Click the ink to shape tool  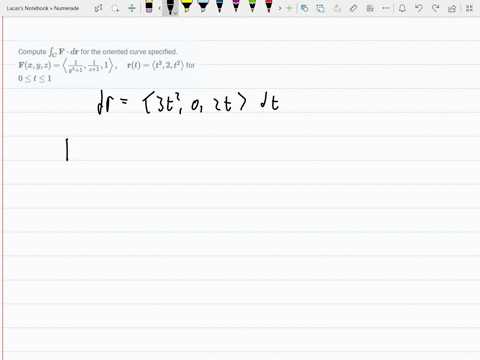tap(321, 8)
